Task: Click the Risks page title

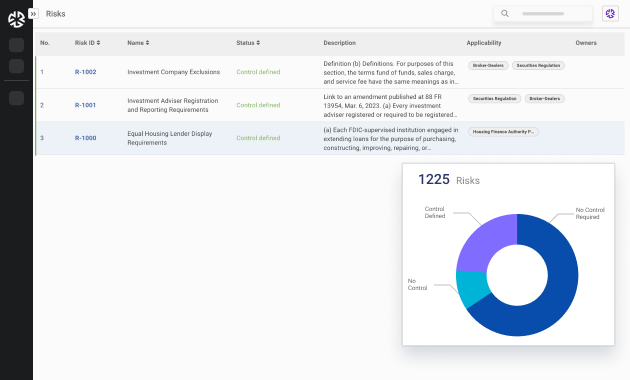Action: (x=55, y=14)
